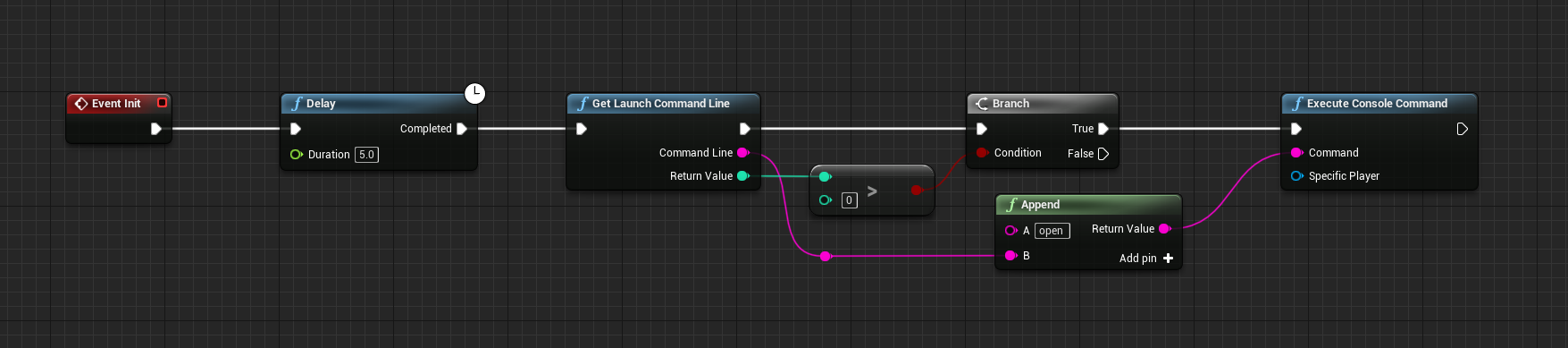Click the Delay Duration float pin

pyautogui.click(x=296, y=155)
